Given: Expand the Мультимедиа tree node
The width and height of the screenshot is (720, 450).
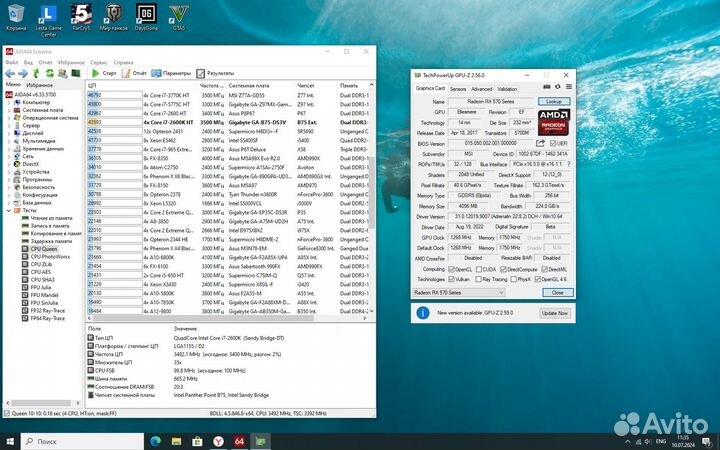Looking at the screenshot, I should pyautogui.click(x=9, y=141).
